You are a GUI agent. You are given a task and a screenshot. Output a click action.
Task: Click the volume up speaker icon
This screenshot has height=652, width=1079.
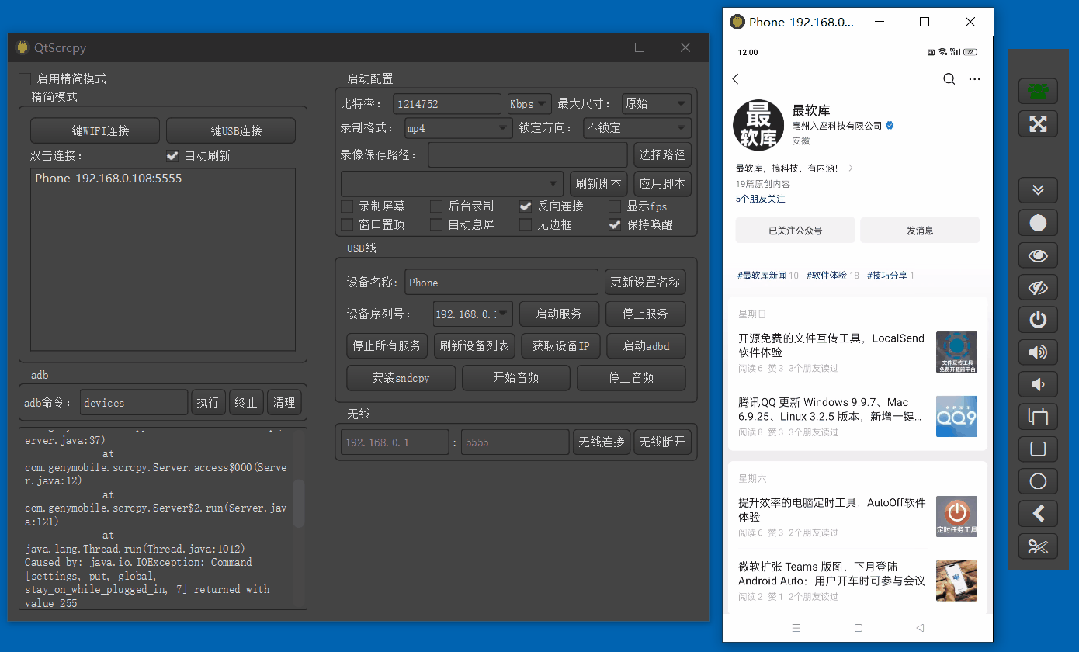coord(1037,352)
